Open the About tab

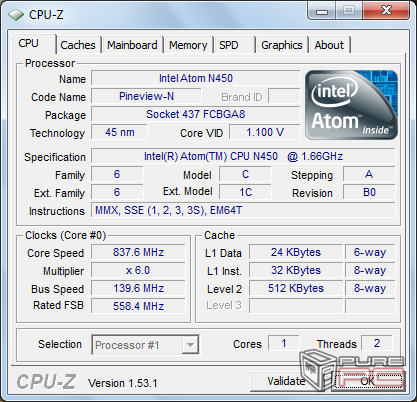click(x=329, y=45)
